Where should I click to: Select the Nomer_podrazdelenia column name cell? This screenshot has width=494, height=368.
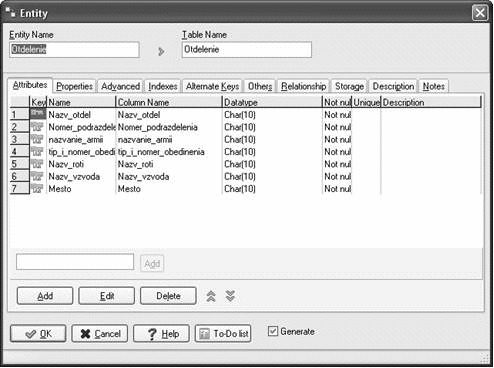[x=169, y=127]
